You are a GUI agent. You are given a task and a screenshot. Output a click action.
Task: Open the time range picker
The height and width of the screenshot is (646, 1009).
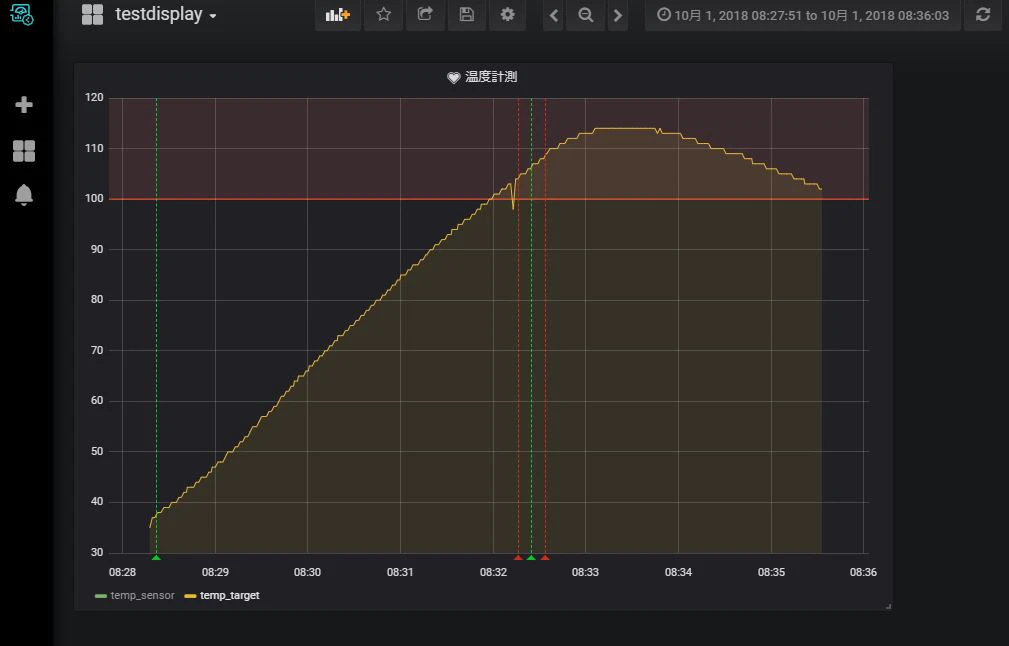pos(802,15)
